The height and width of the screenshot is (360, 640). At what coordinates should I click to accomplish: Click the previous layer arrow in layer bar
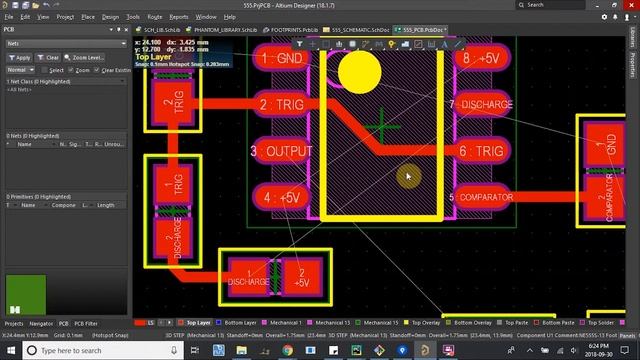(x=161, y=322)
